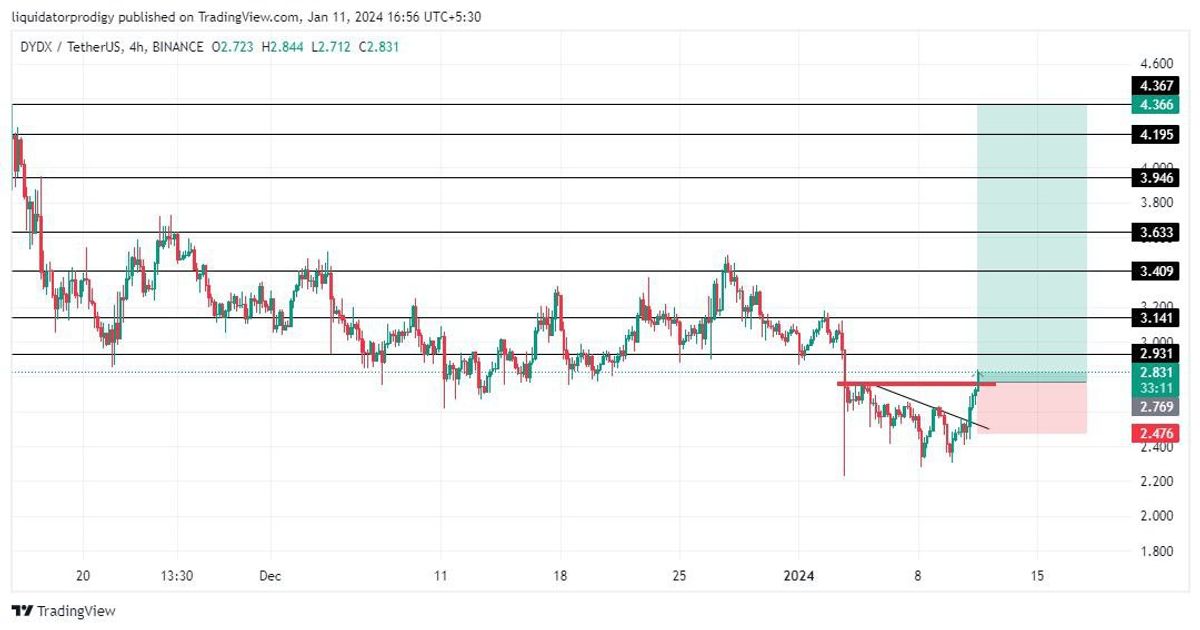
Task: Click the Dec label on time axis
Action: click(x=270, y=576)
